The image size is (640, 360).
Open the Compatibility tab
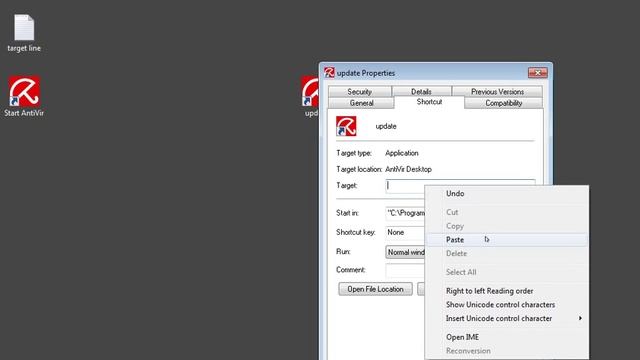[504, 103]
